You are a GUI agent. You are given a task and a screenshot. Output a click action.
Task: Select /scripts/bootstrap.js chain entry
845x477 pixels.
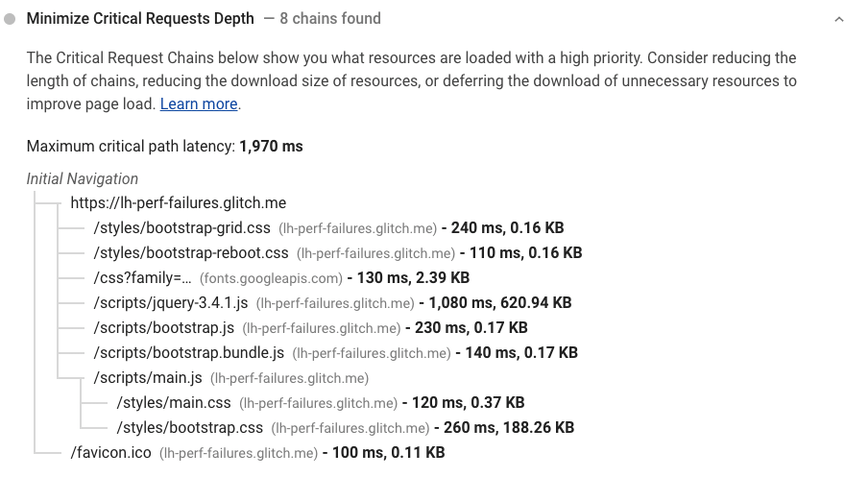coord(164,328)
